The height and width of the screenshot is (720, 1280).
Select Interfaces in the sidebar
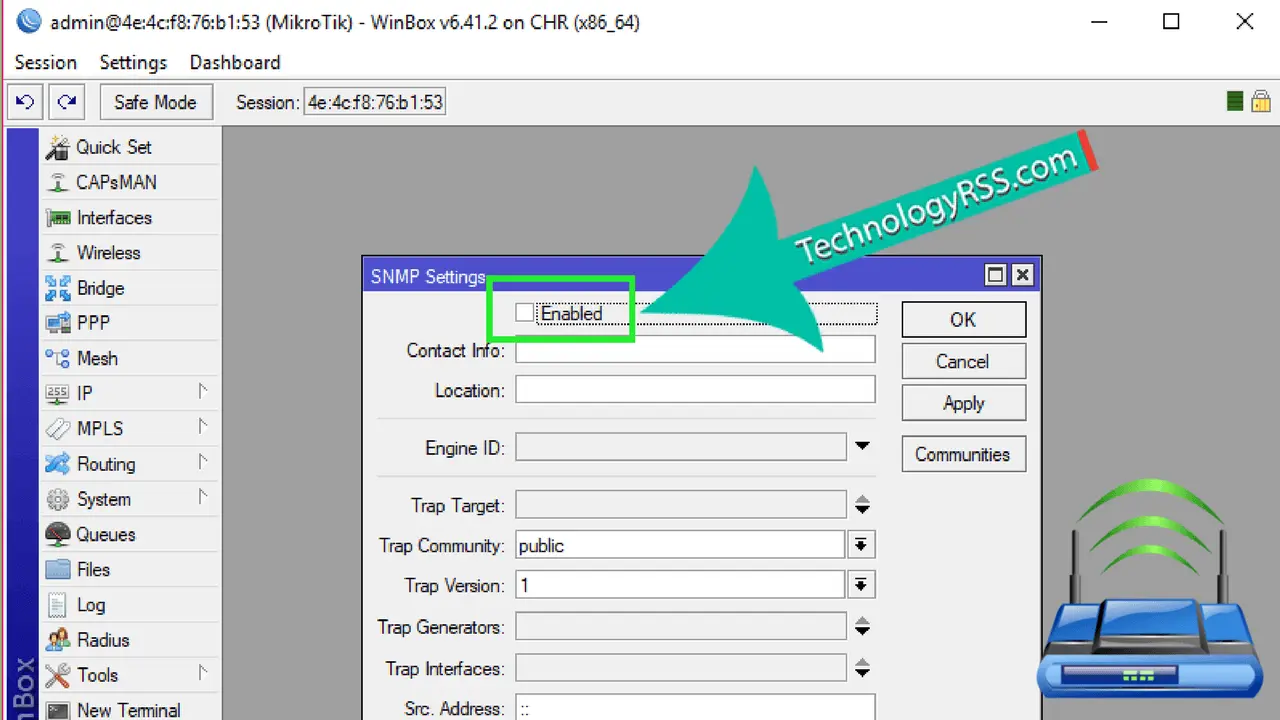(114, 218)
